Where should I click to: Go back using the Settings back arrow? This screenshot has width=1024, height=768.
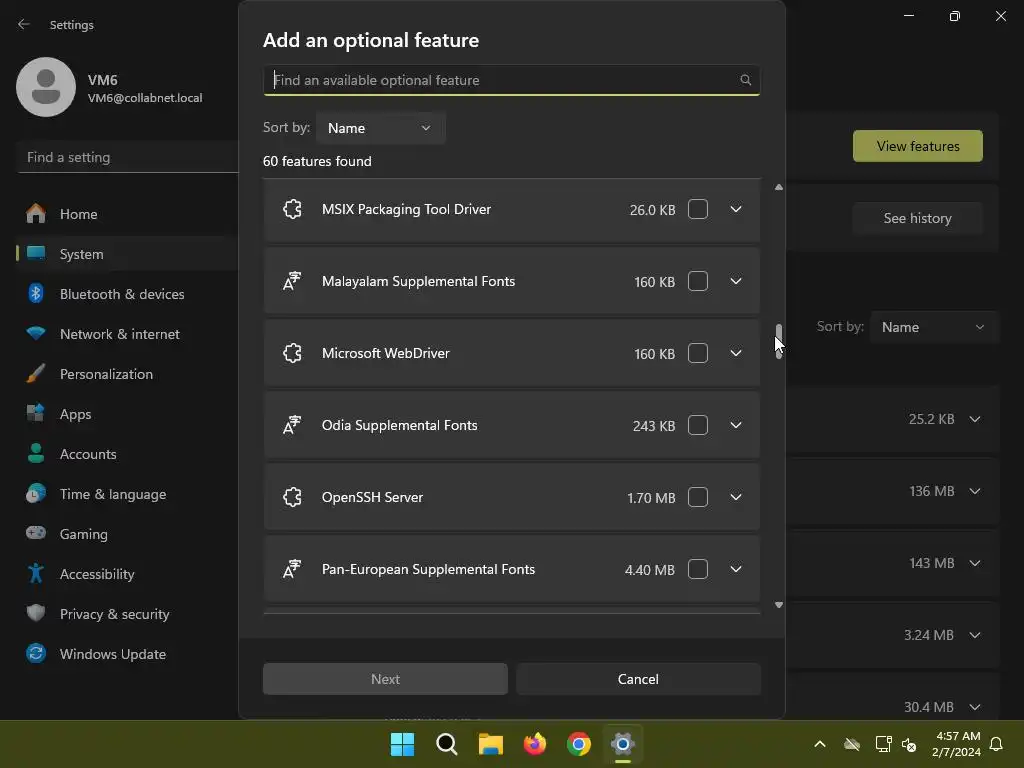24,24
